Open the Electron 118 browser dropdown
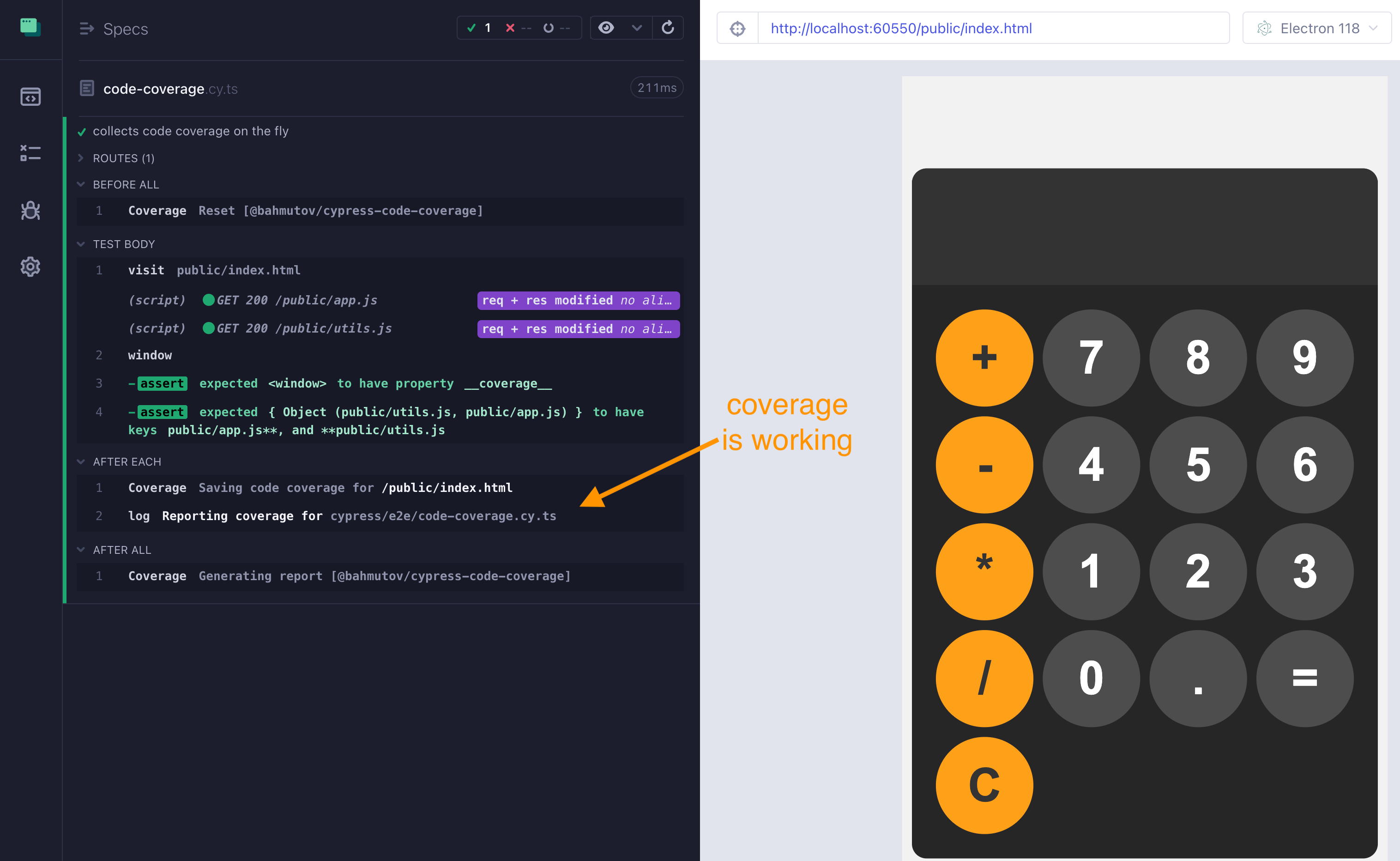The height and width of the screenshot is (861, 1400). (x=1316, y=28)
